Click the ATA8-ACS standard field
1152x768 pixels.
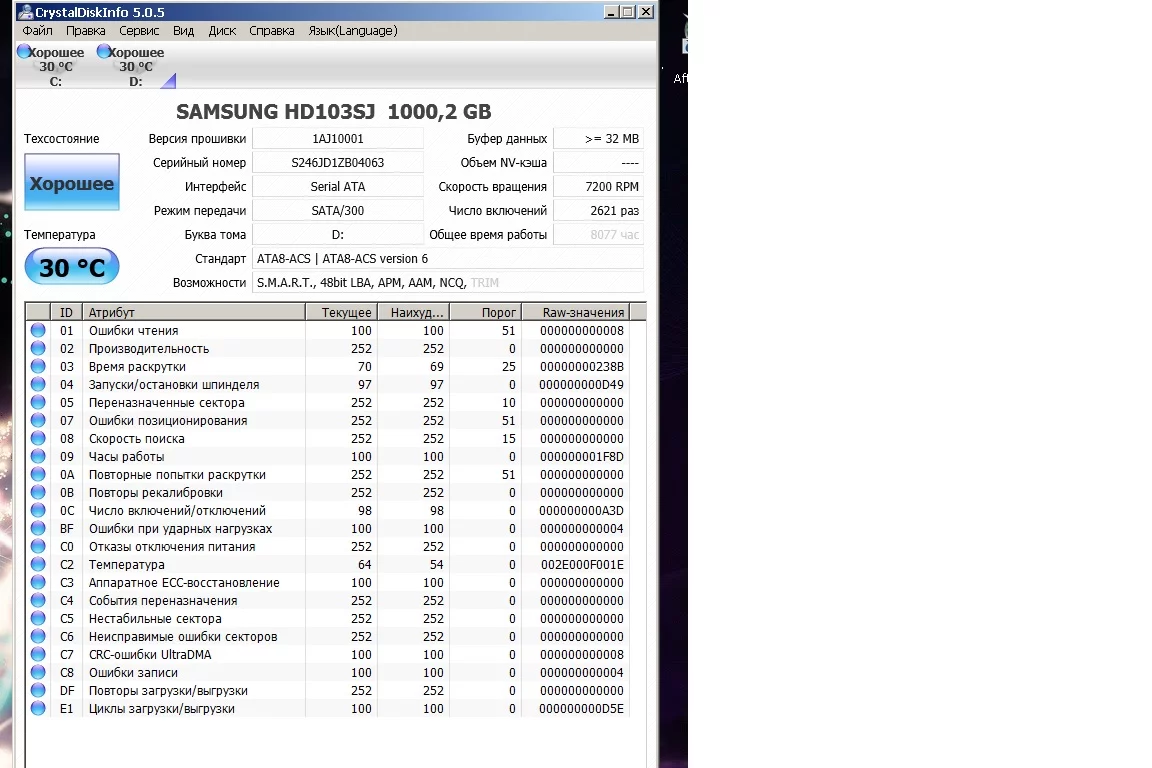click(448, 259)
